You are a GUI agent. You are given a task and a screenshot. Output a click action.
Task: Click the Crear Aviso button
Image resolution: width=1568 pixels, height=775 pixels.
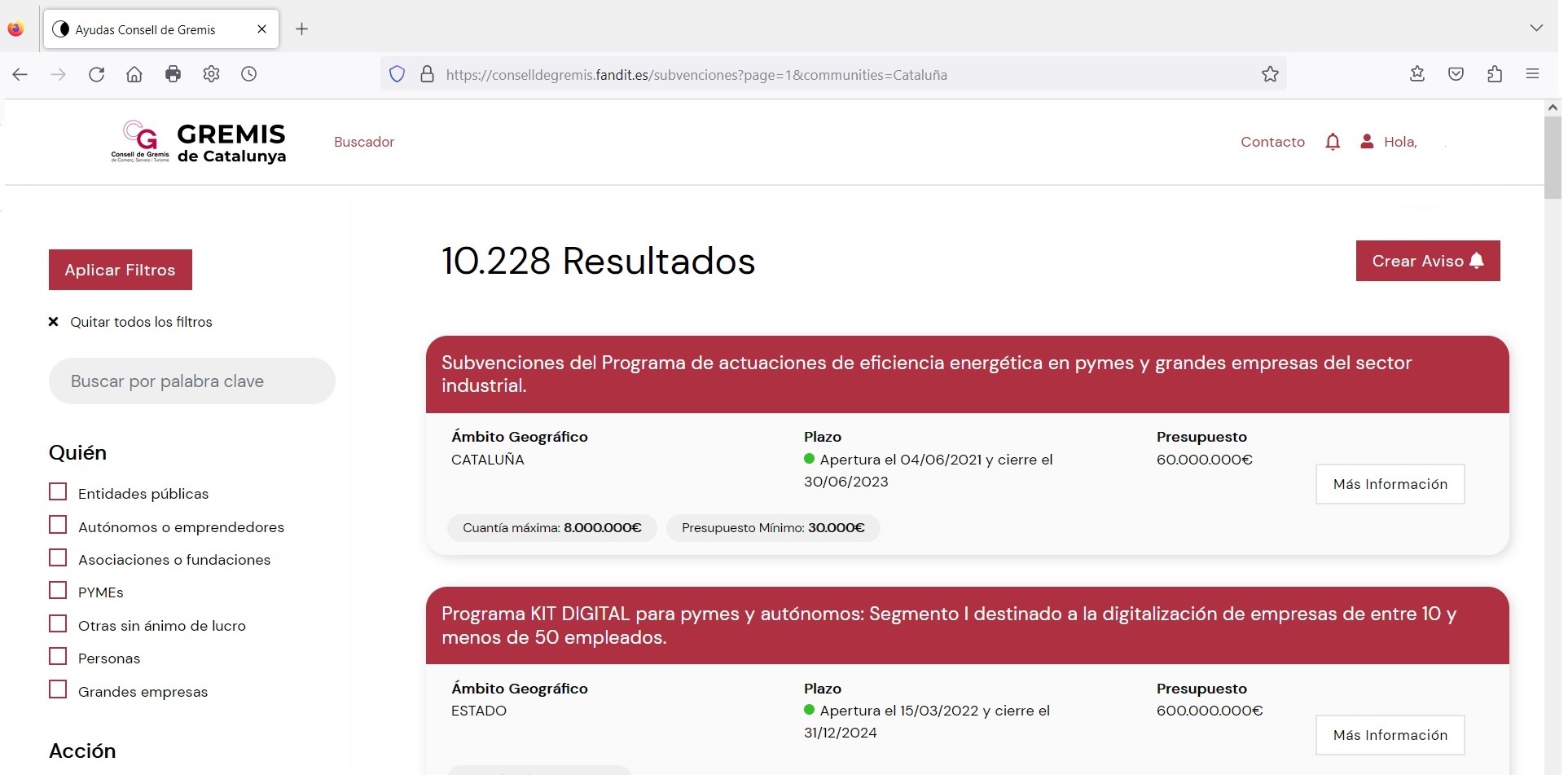(1427, 261)
